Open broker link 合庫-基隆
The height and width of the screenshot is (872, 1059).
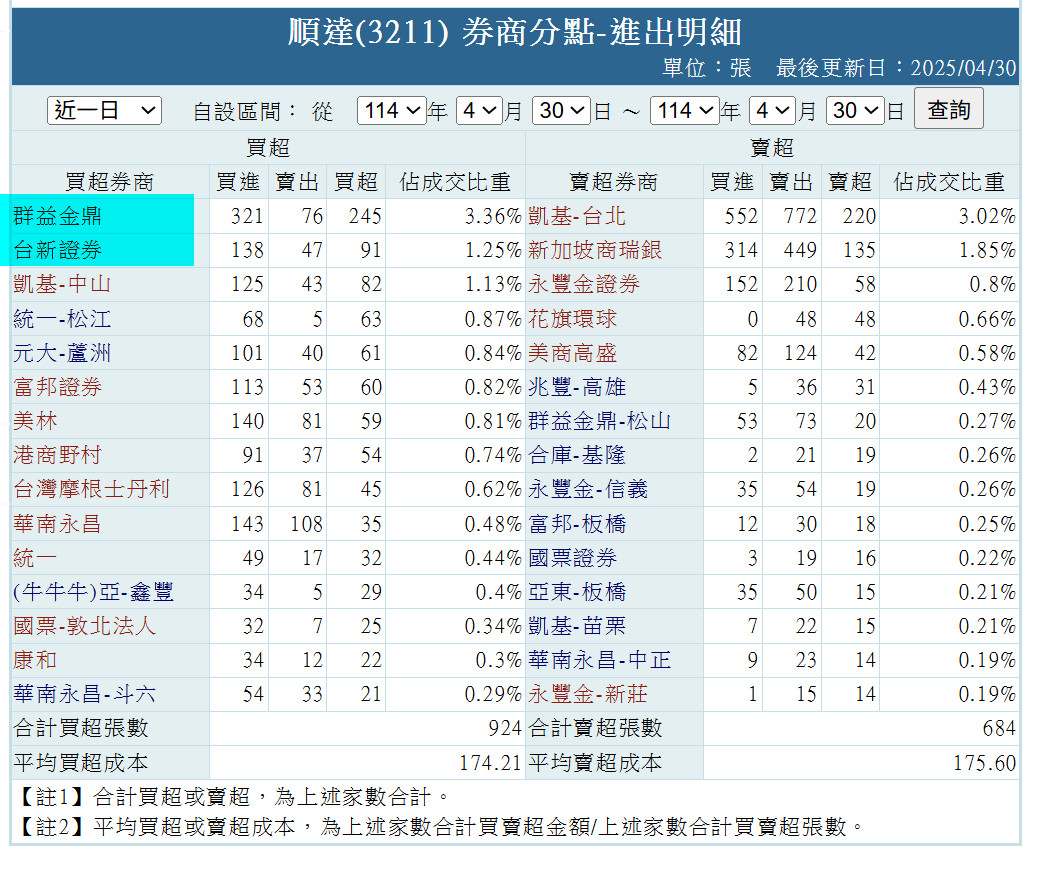click(577, 455)
